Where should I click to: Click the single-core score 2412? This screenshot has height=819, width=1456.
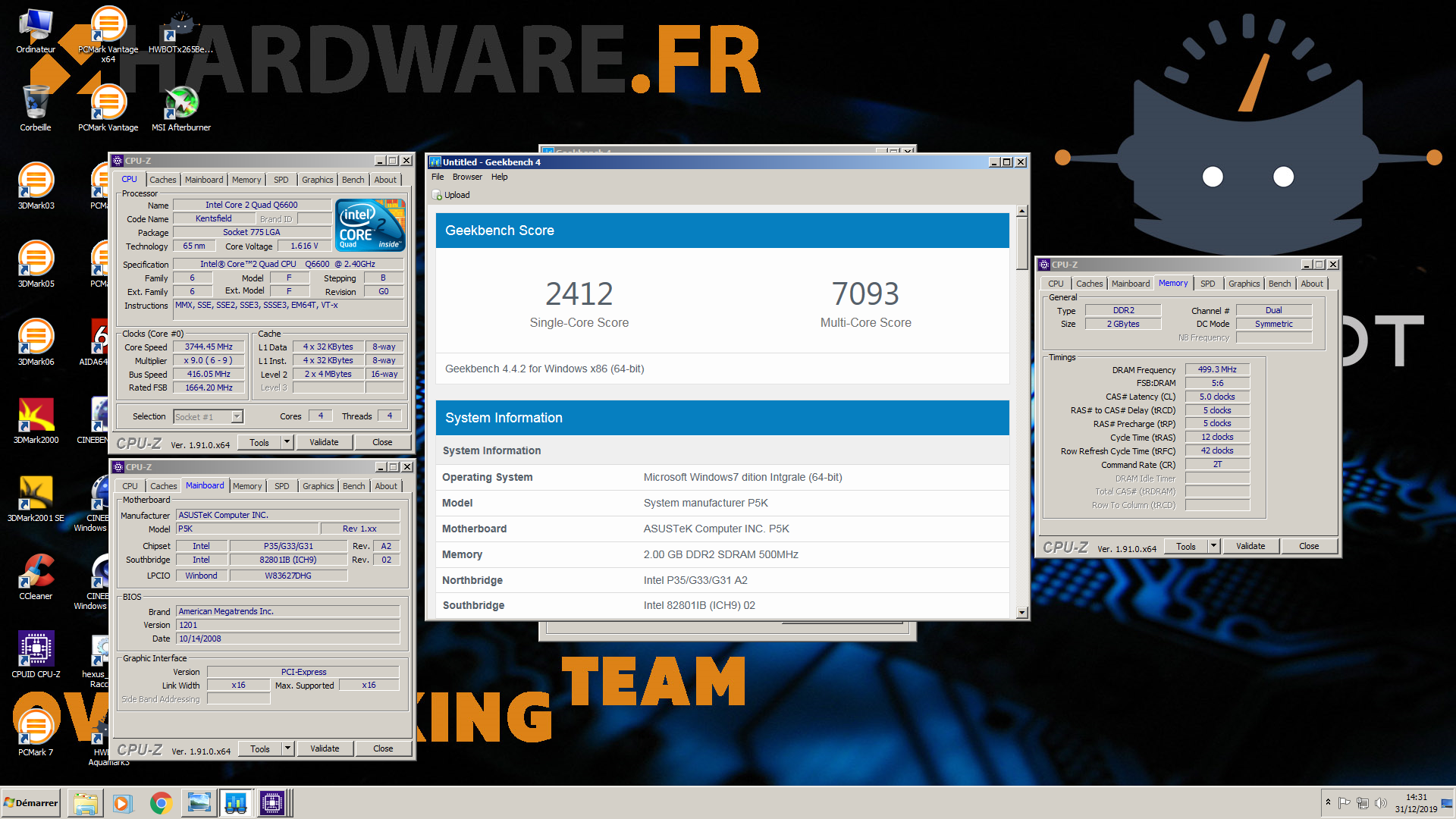tap(579, 294)
